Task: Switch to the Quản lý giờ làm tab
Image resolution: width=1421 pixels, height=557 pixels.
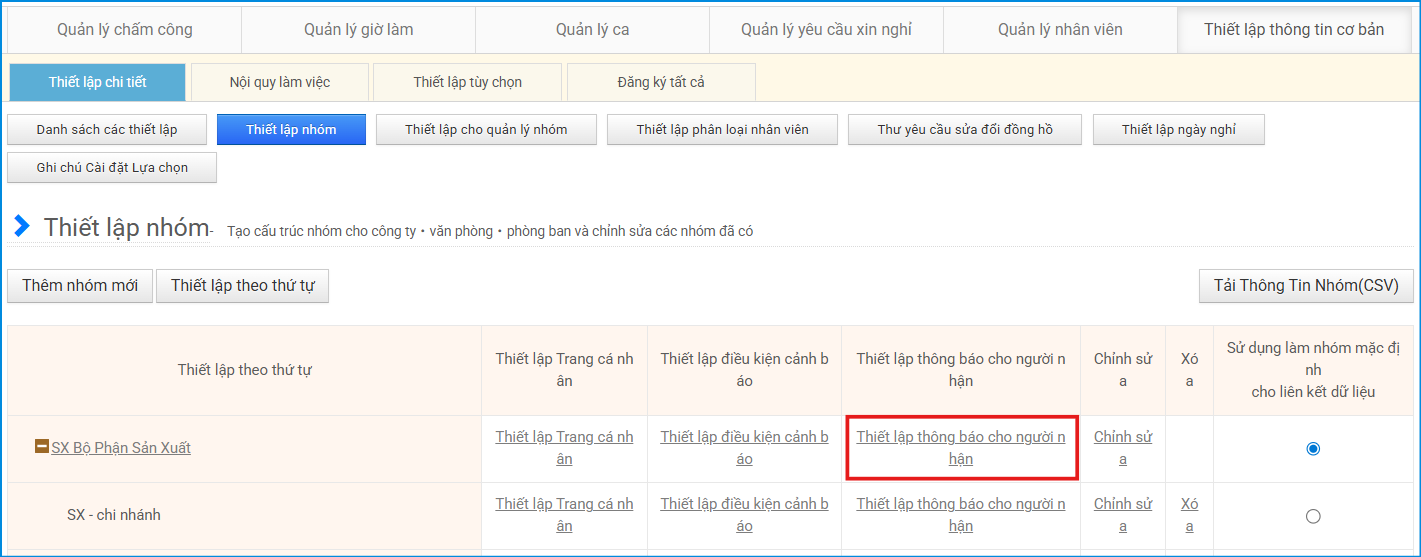Action: click(x=358, y=29)
